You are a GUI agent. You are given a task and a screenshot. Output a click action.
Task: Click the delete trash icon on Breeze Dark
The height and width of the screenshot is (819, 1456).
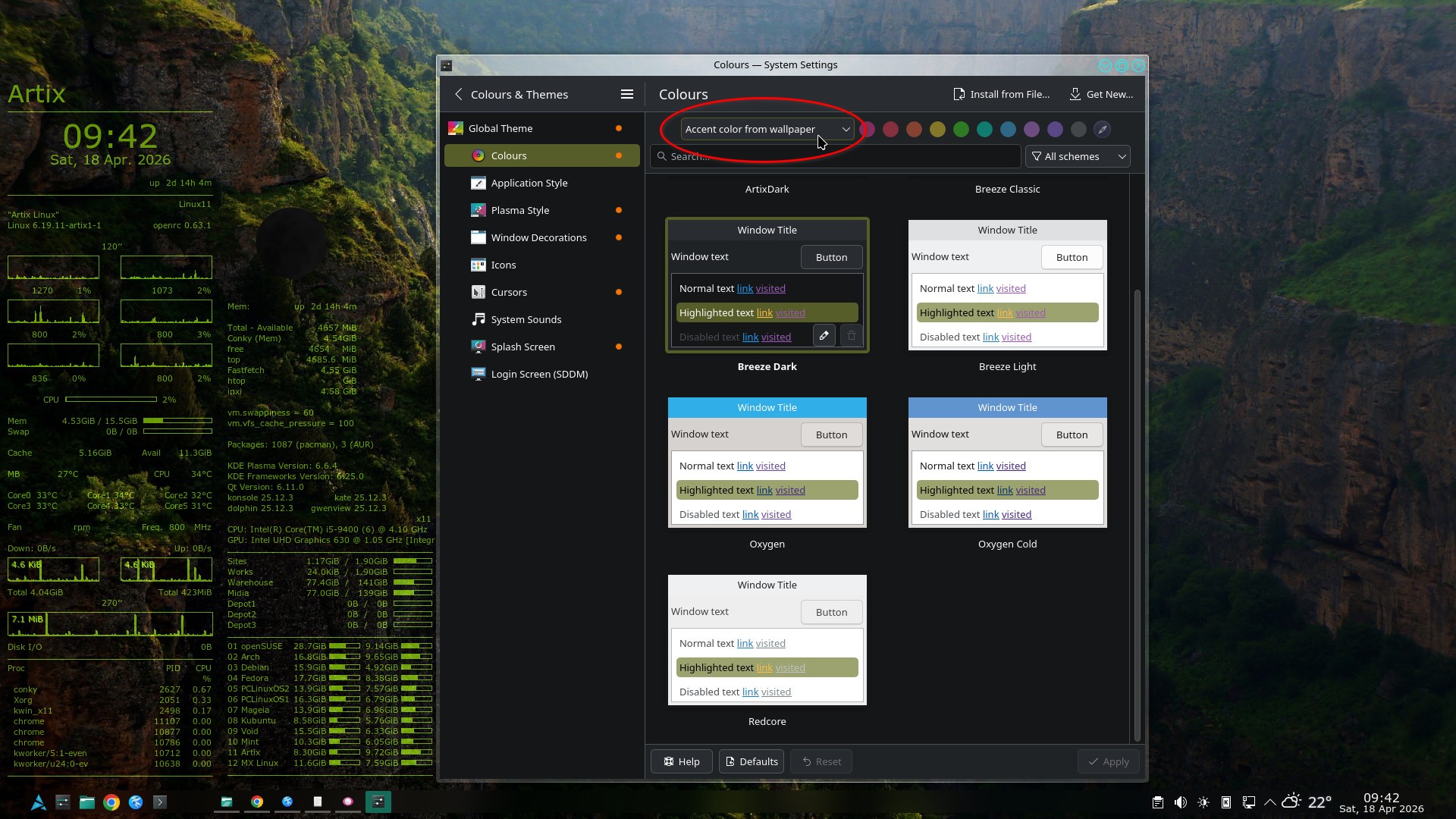coord(852,335)
